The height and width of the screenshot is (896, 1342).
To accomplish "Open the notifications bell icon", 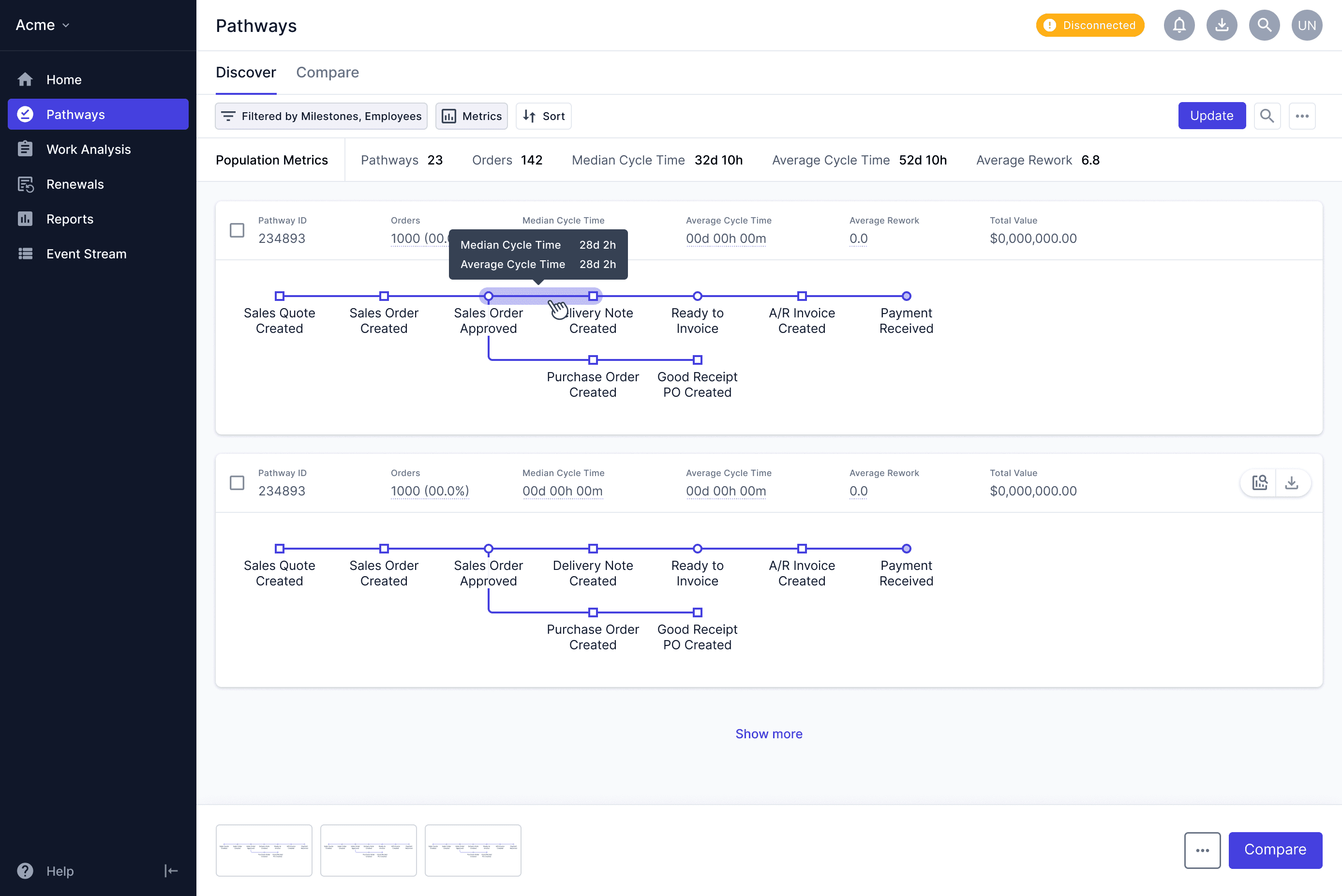I will click(x=1178, y=25).
